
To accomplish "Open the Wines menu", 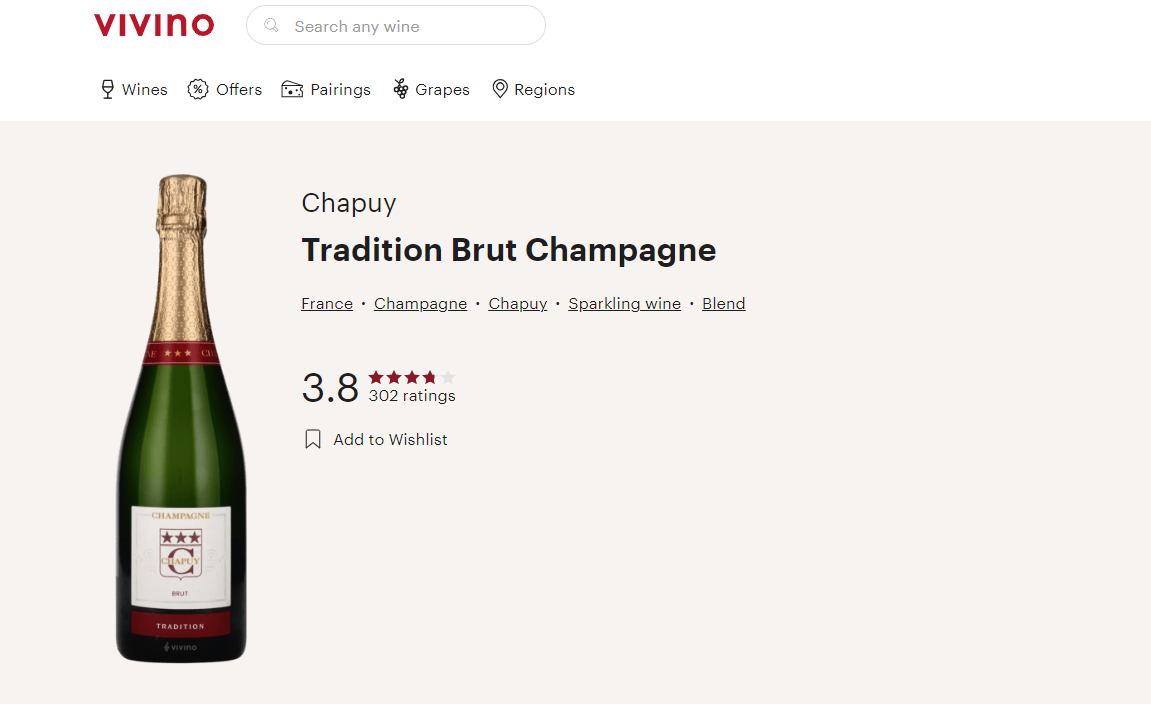I will (145, 90).
